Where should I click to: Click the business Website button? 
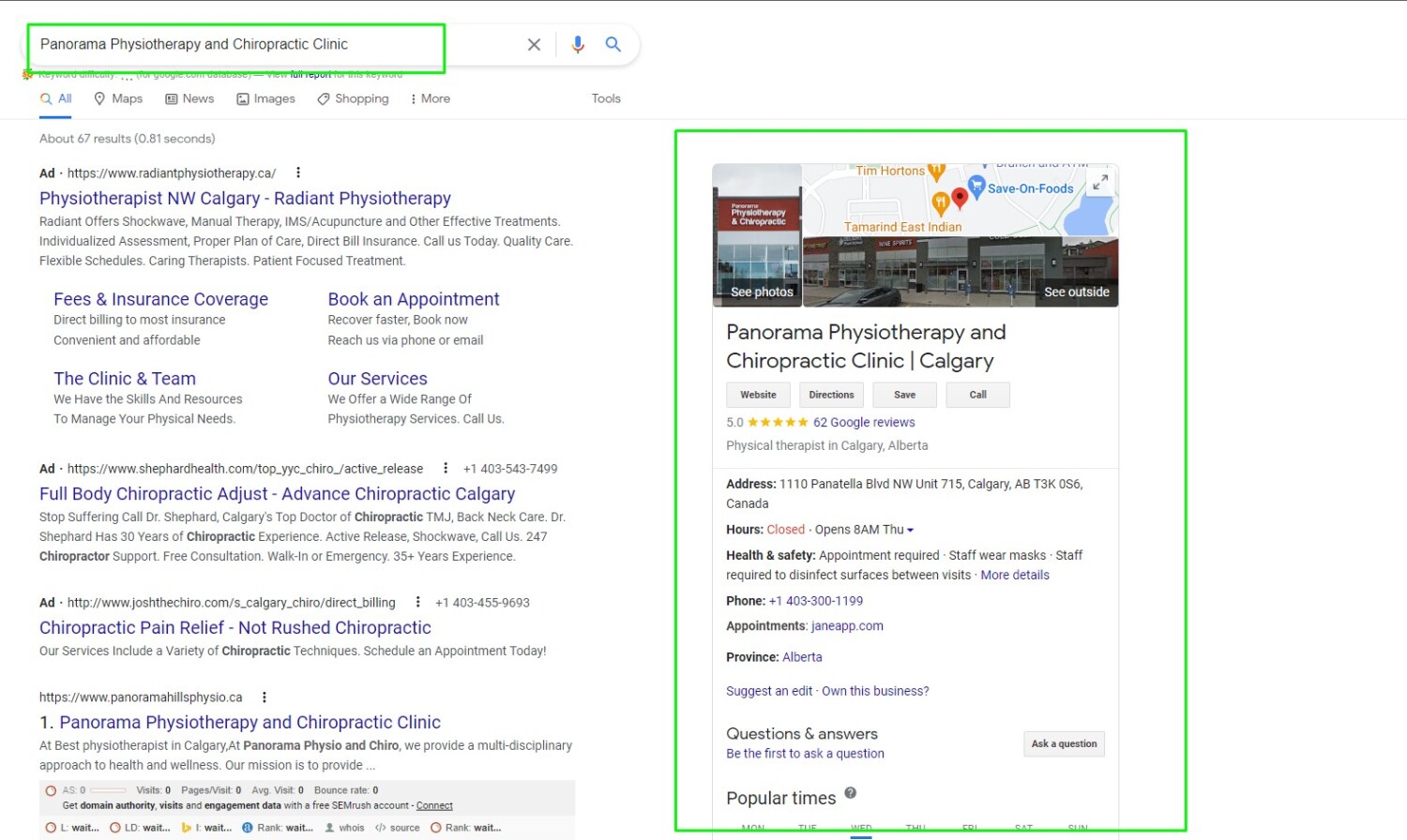tap(758, 395)
